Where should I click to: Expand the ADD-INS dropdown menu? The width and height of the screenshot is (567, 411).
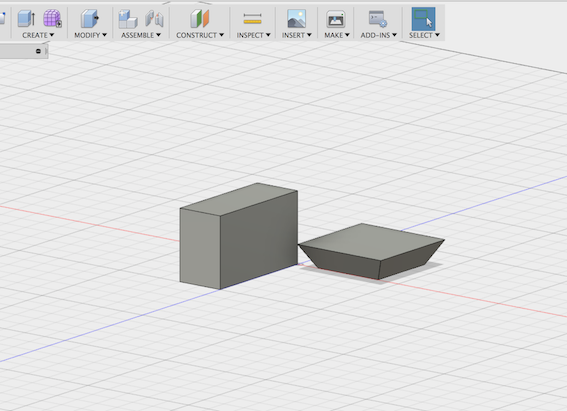point(379,35)
